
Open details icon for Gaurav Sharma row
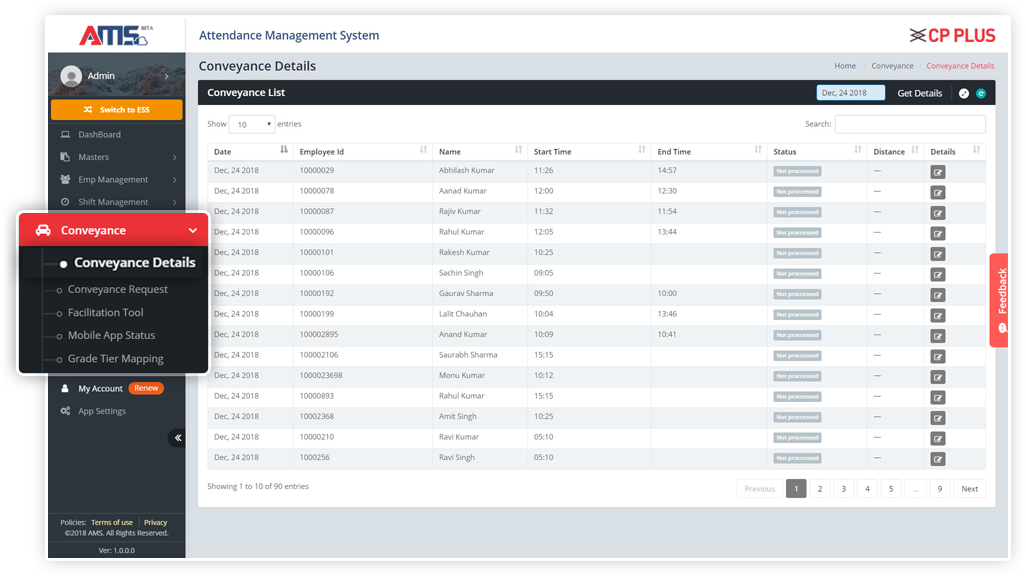coord(938,295)
